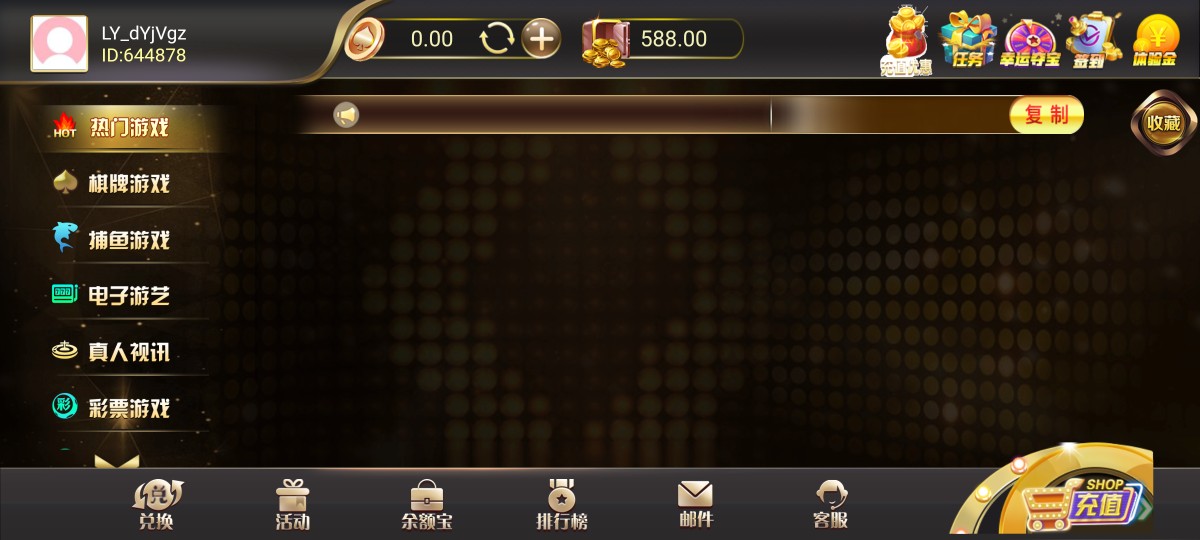Click the red envelope recharge bonus icon
The width and height of the screenshot is (1200, 540).
(x=906, y=42)
